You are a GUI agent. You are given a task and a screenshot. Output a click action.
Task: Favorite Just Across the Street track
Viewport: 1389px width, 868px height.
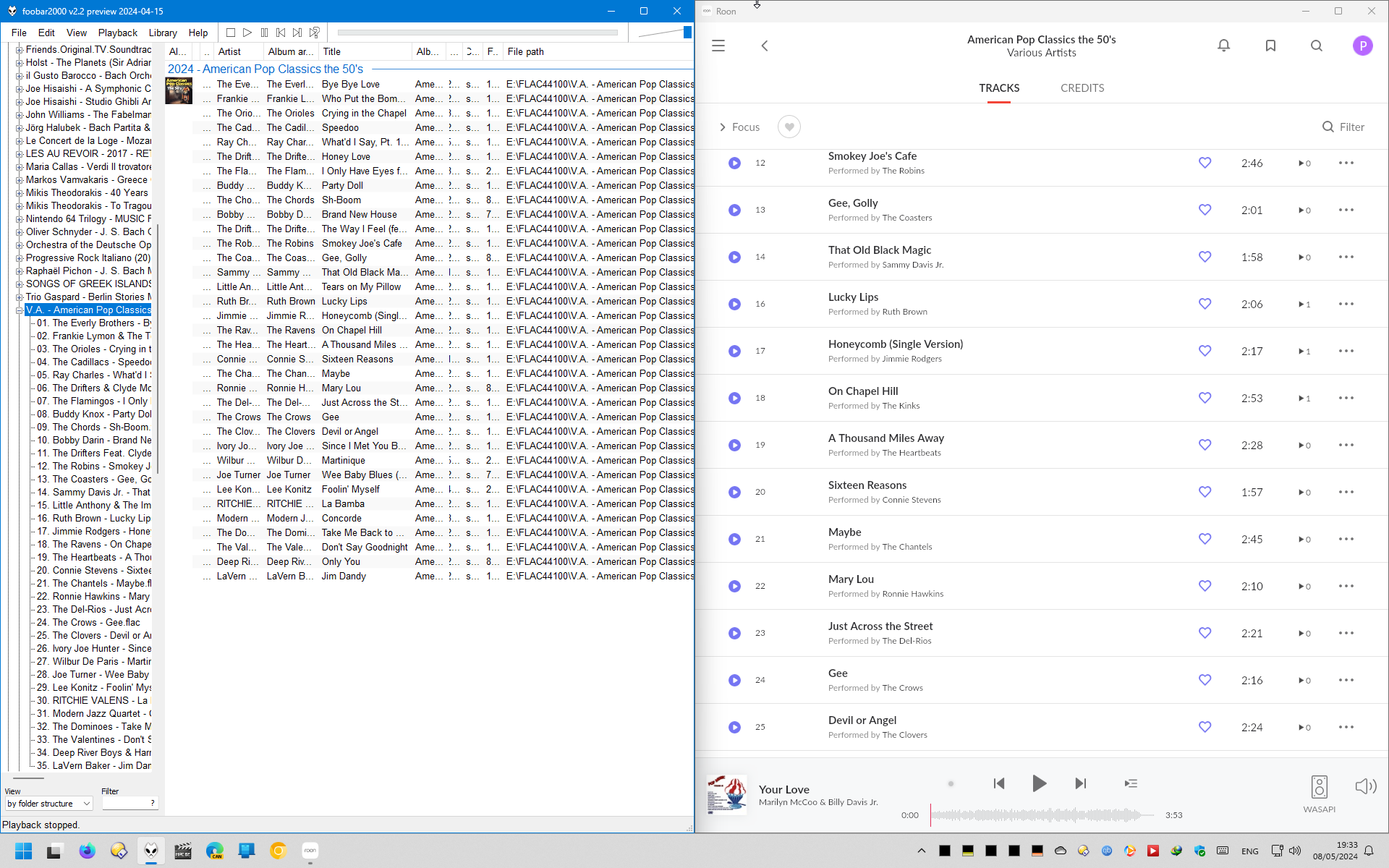click(x=1205, y=633)
